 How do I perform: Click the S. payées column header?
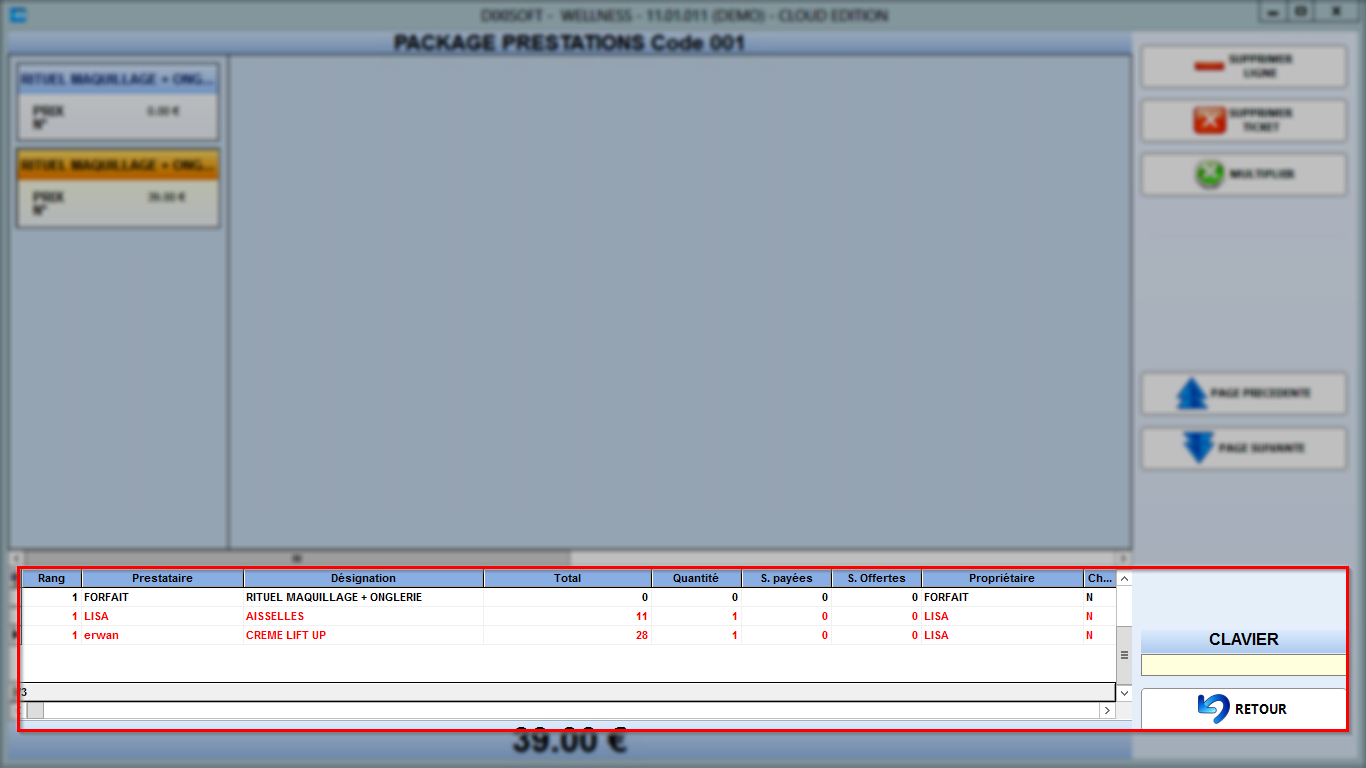point(786,578)
